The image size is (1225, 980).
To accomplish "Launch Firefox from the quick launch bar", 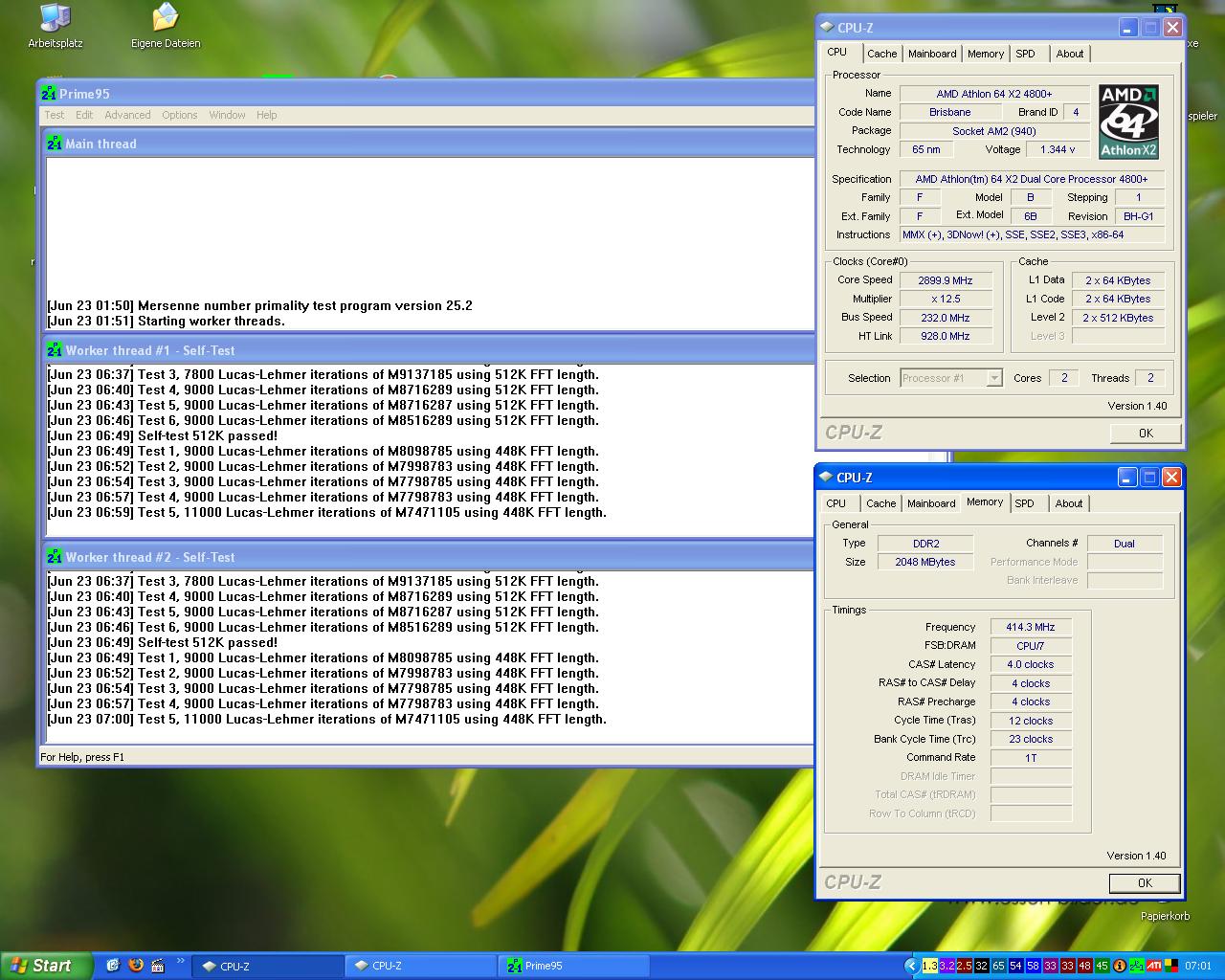I will (135, 966).
